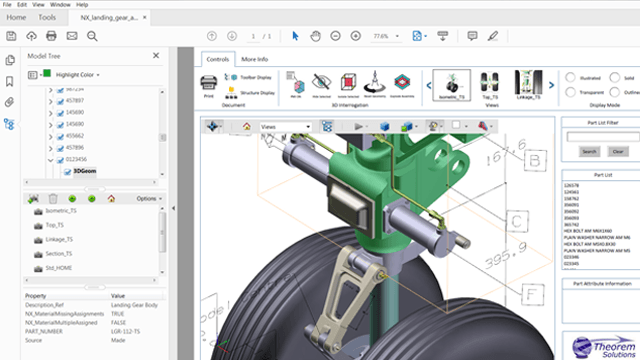
Task: Go to next page arrow
Action: pyautogui.click(x=232, y=36)
